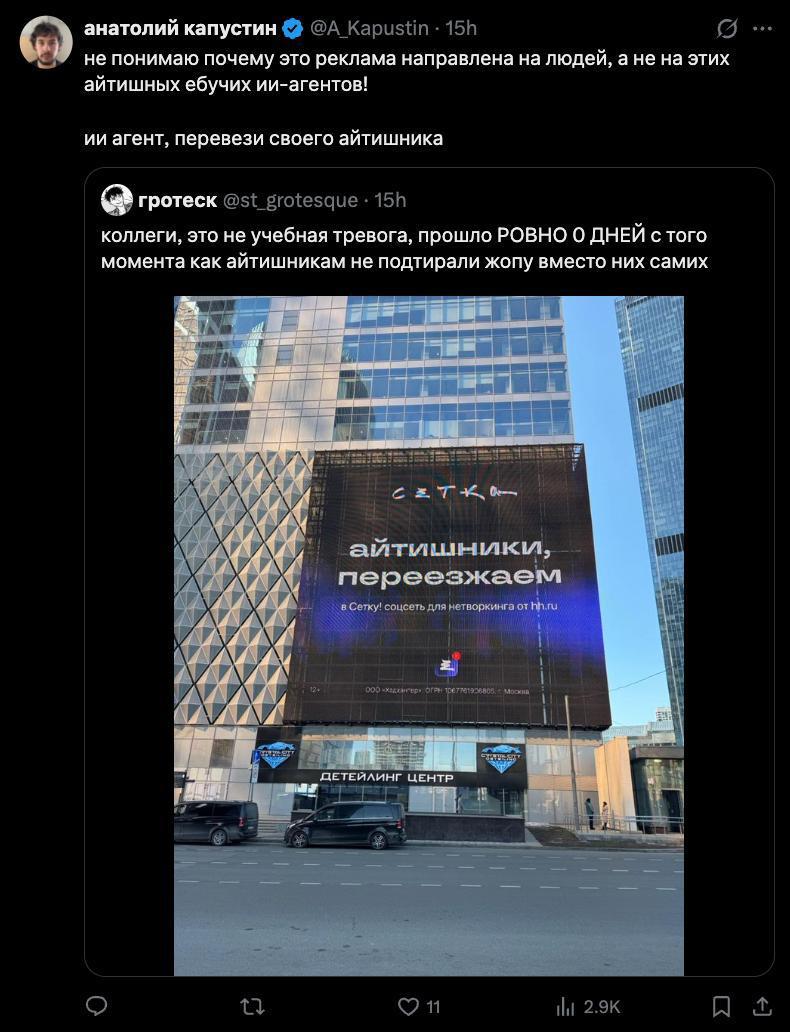Bookmark this tweet
The height and width of the screenshot is (1032, 790).
(x=721, y=1006)
